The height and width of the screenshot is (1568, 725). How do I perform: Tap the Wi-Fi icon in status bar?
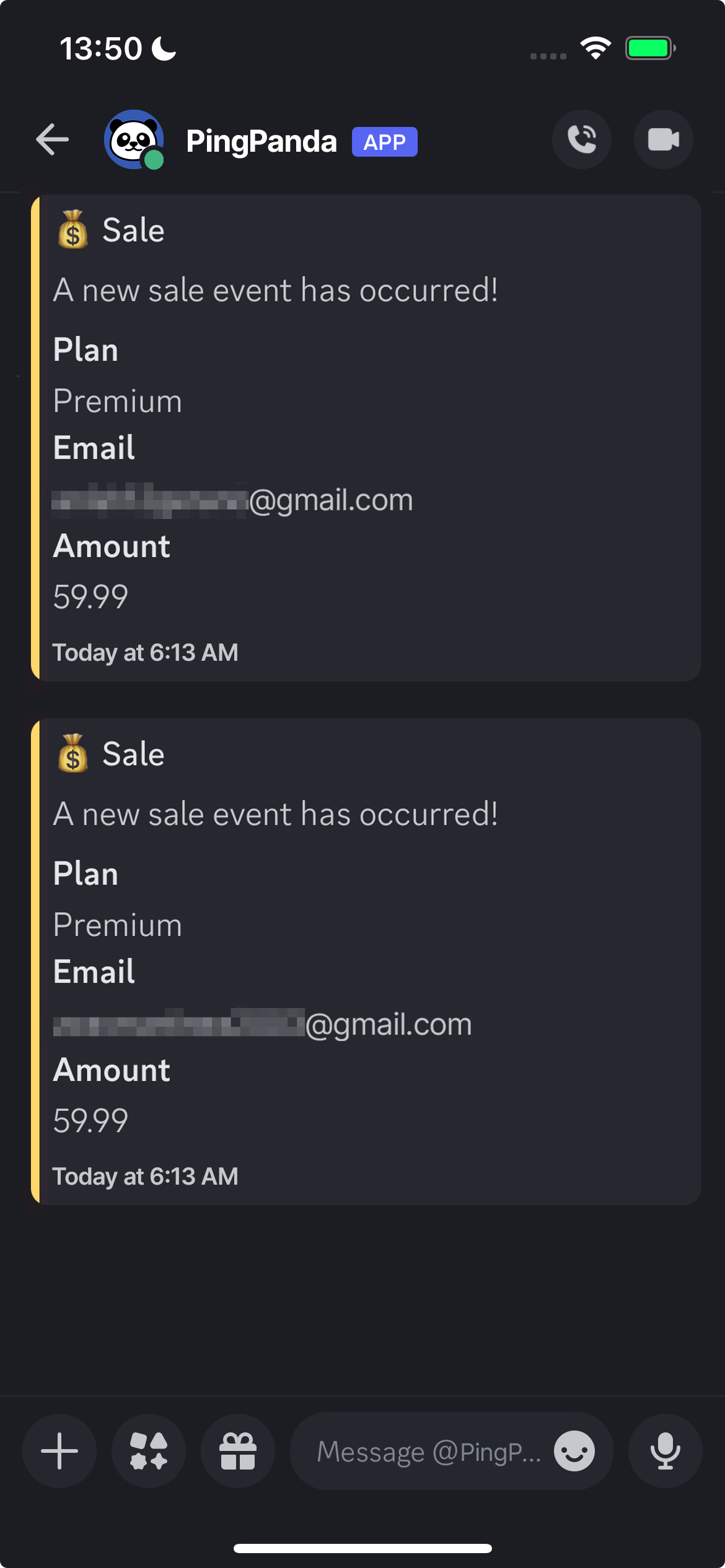coord(595,48)
